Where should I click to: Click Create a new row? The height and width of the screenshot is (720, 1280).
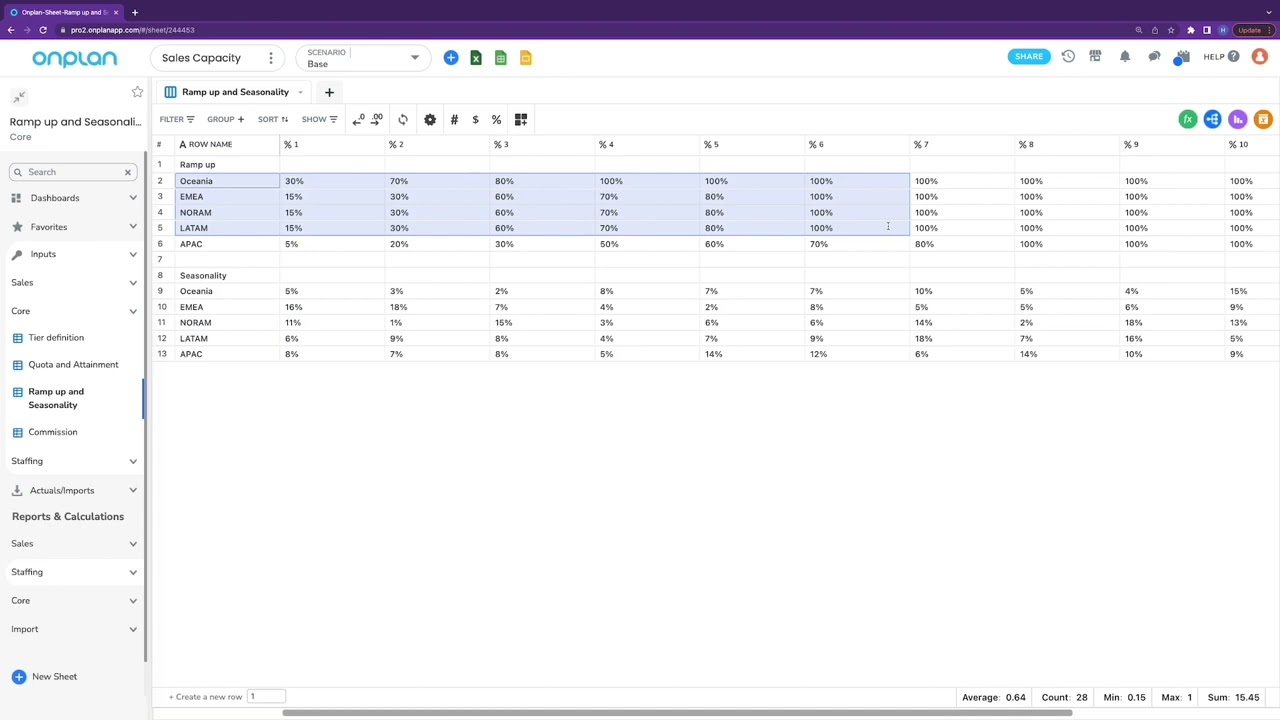click(x=206, y=697)
